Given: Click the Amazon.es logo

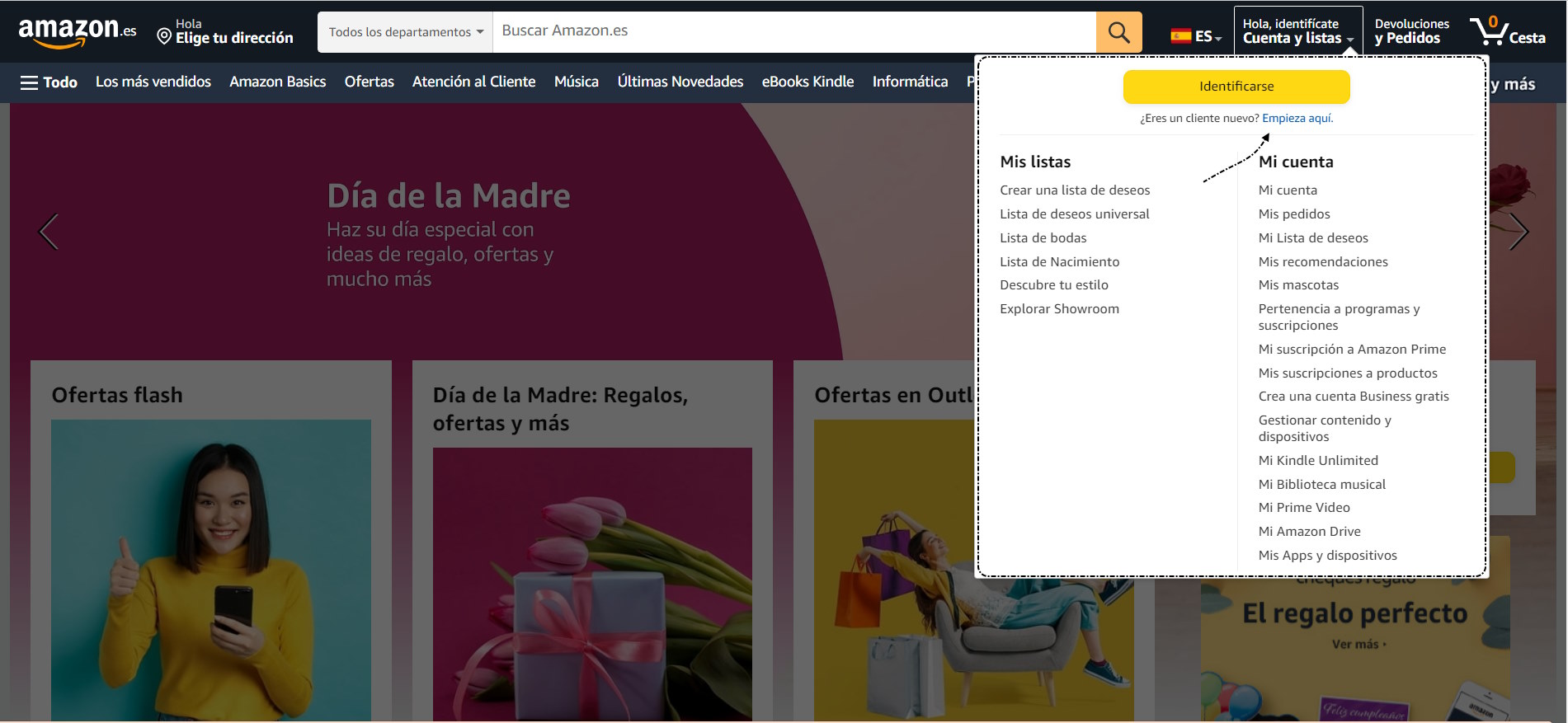Looking at the screenshot, I should coord(78,32).
